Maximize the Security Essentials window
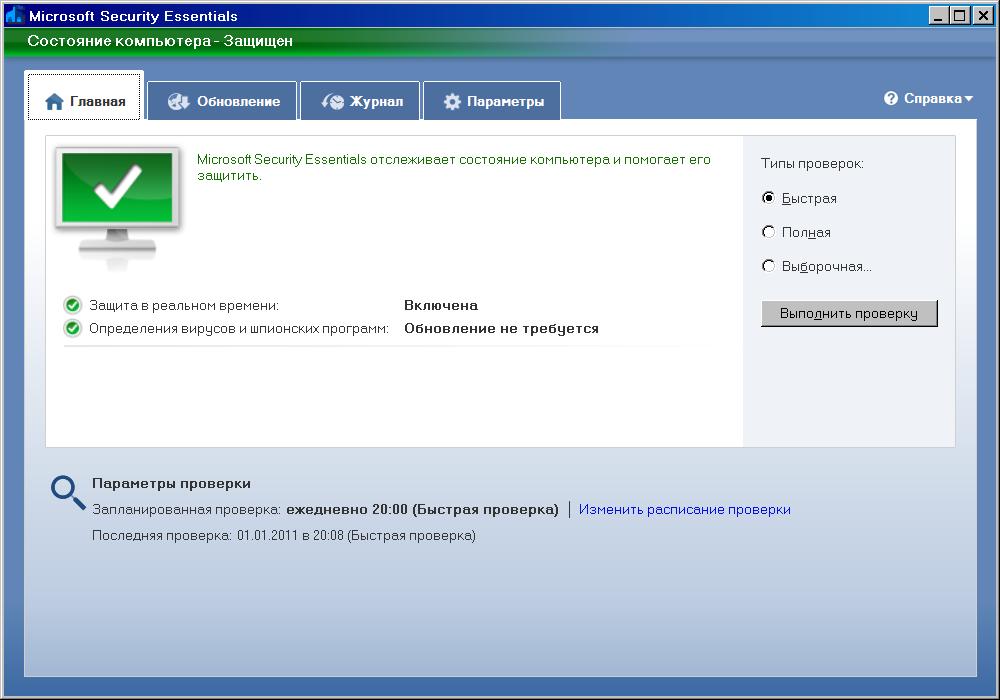Screen dimensions: 1000x700 coord(959,15)
